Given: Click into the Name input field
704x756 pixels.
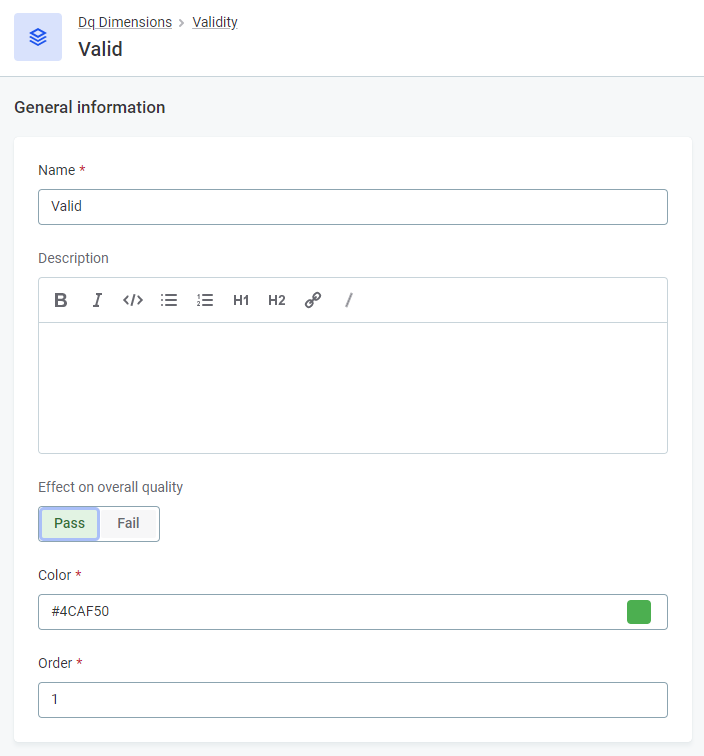Looking at the screenshot, I should click(352, 207).
